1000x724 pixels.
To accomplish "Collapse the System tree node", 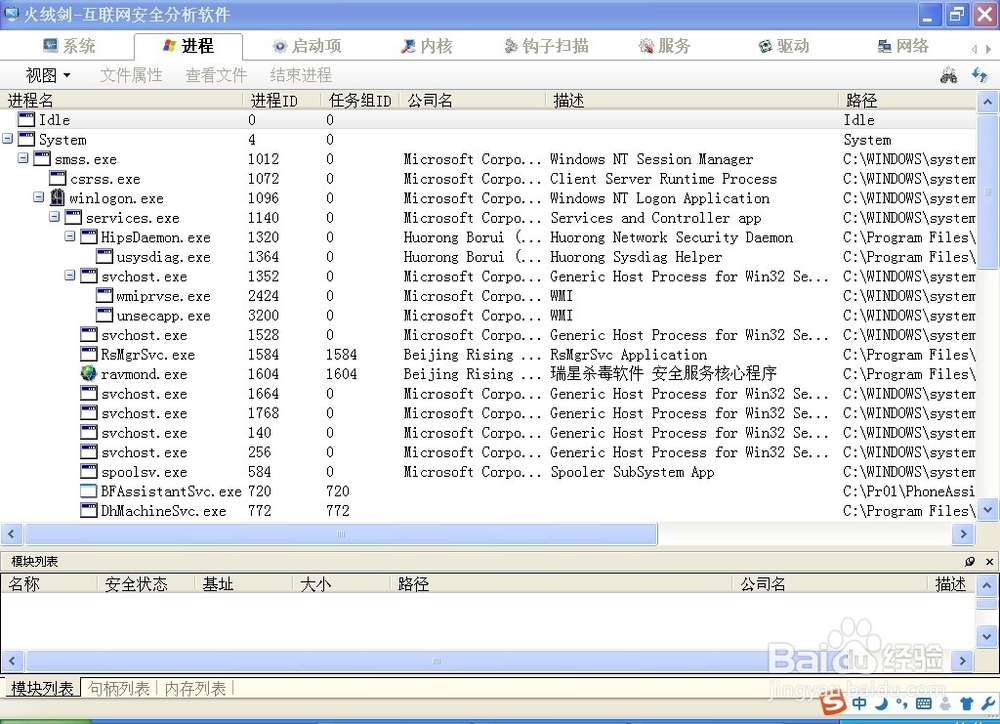I will tap(8, 138).
